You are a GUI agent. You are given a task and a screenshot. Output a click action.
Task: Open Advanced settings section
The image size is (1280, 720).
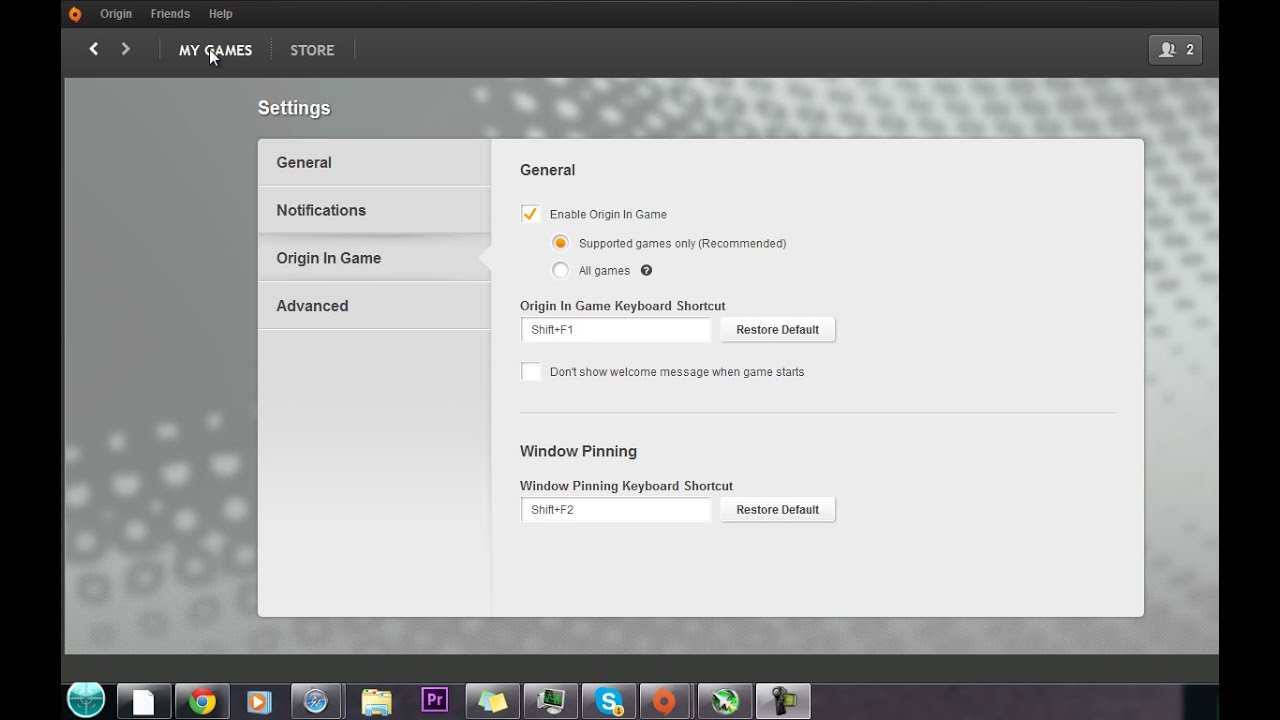(x=374, y=306)
